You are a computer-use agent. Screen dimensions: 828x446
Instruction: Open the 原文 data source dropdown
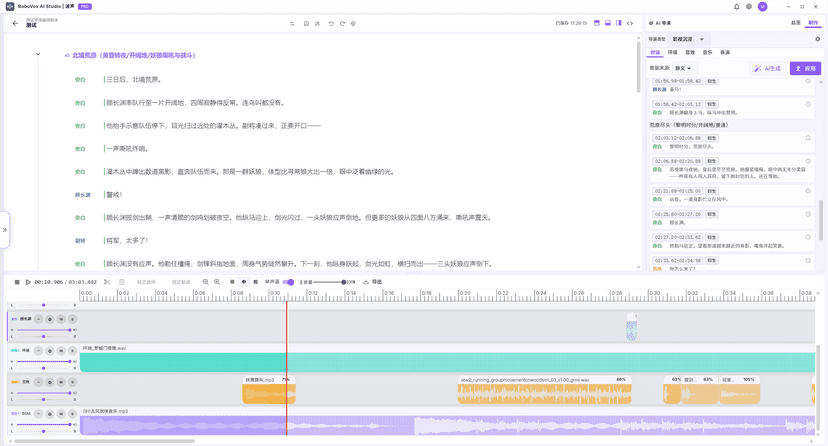coord(683,69)
